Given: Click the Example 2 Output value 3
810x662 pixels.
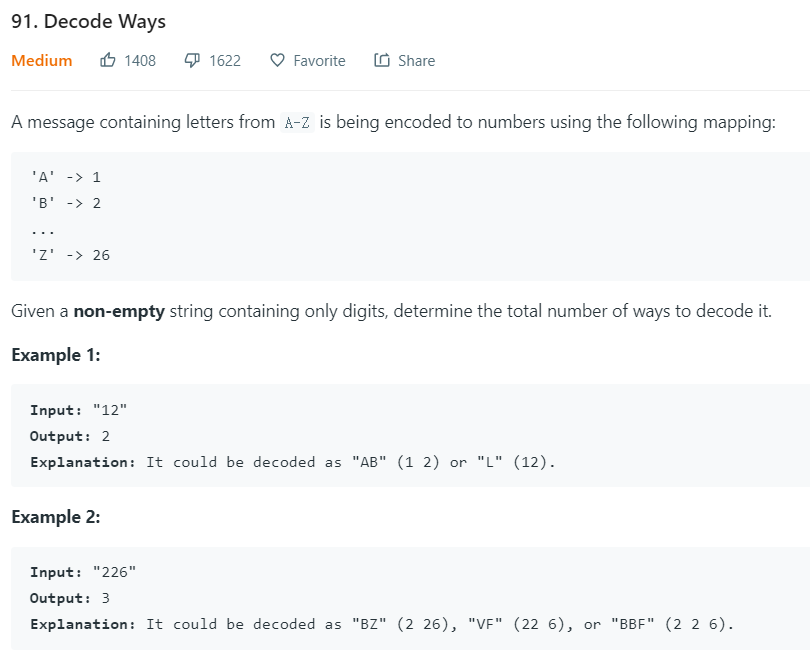Looking at the screenshot, I should 105,598.
